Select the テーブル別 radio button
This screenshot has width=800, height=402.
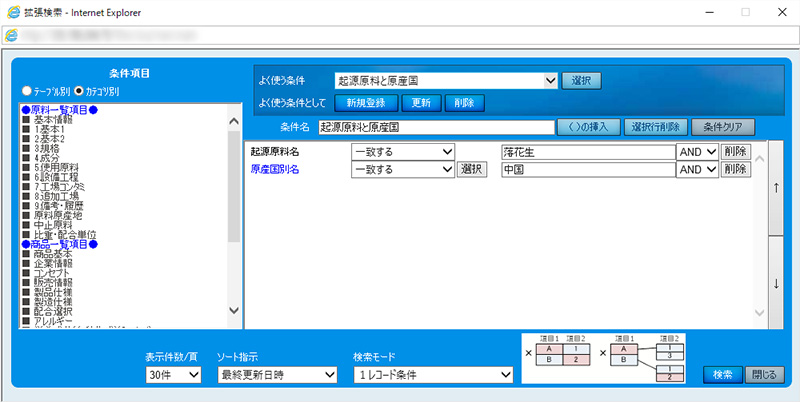(x=27, y=91)
